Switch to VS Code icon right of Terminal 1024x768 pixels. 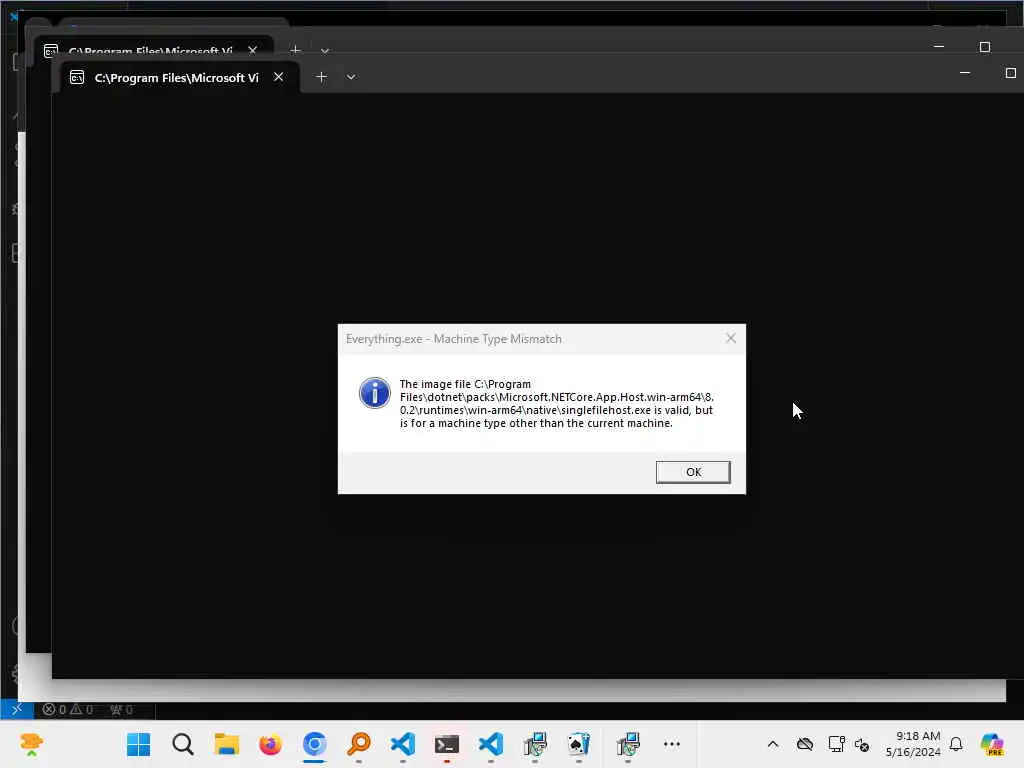point(490,744)
